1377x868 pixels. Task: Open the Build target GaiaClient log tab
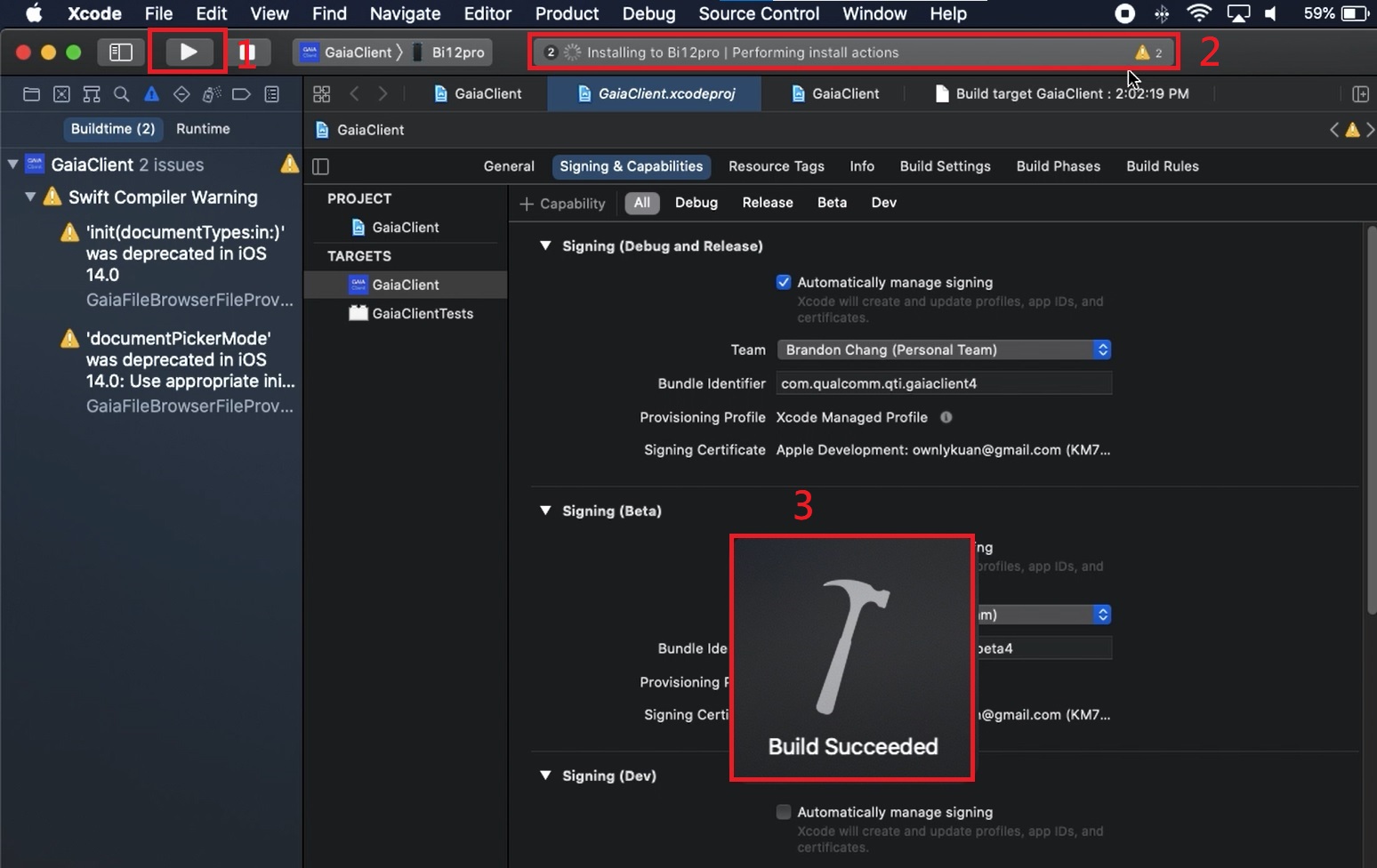point(1061,93)
